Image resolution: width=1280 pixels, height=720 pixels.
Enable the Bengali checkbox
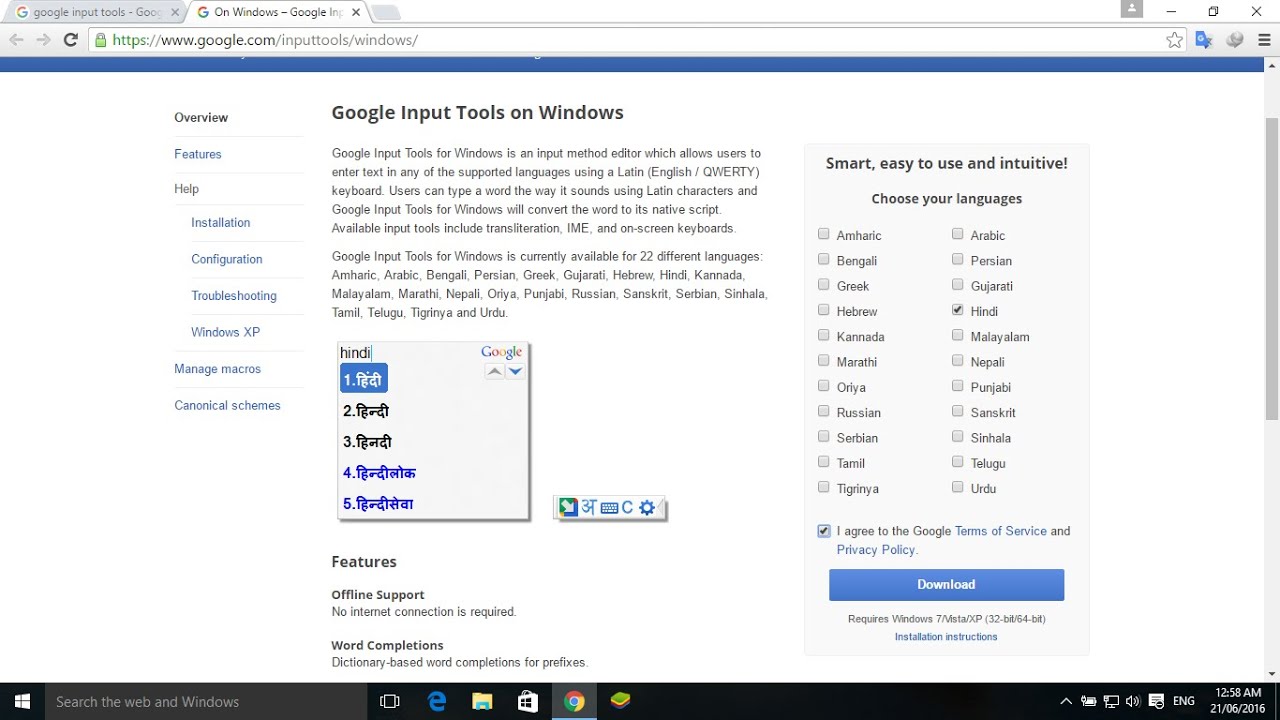(824, 259)
